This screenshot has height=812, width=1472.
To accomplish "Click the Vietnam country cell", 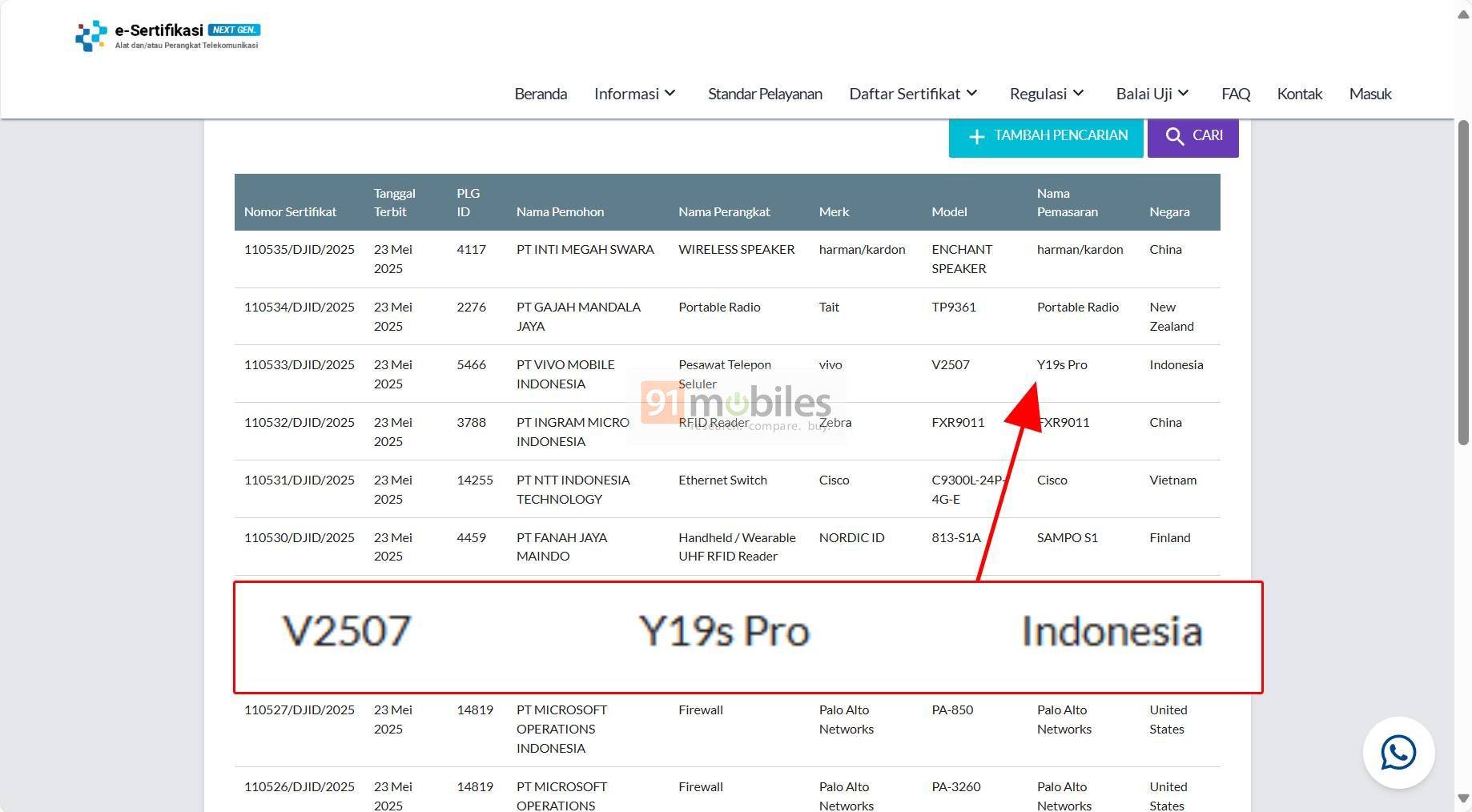I will [1172, 480].
